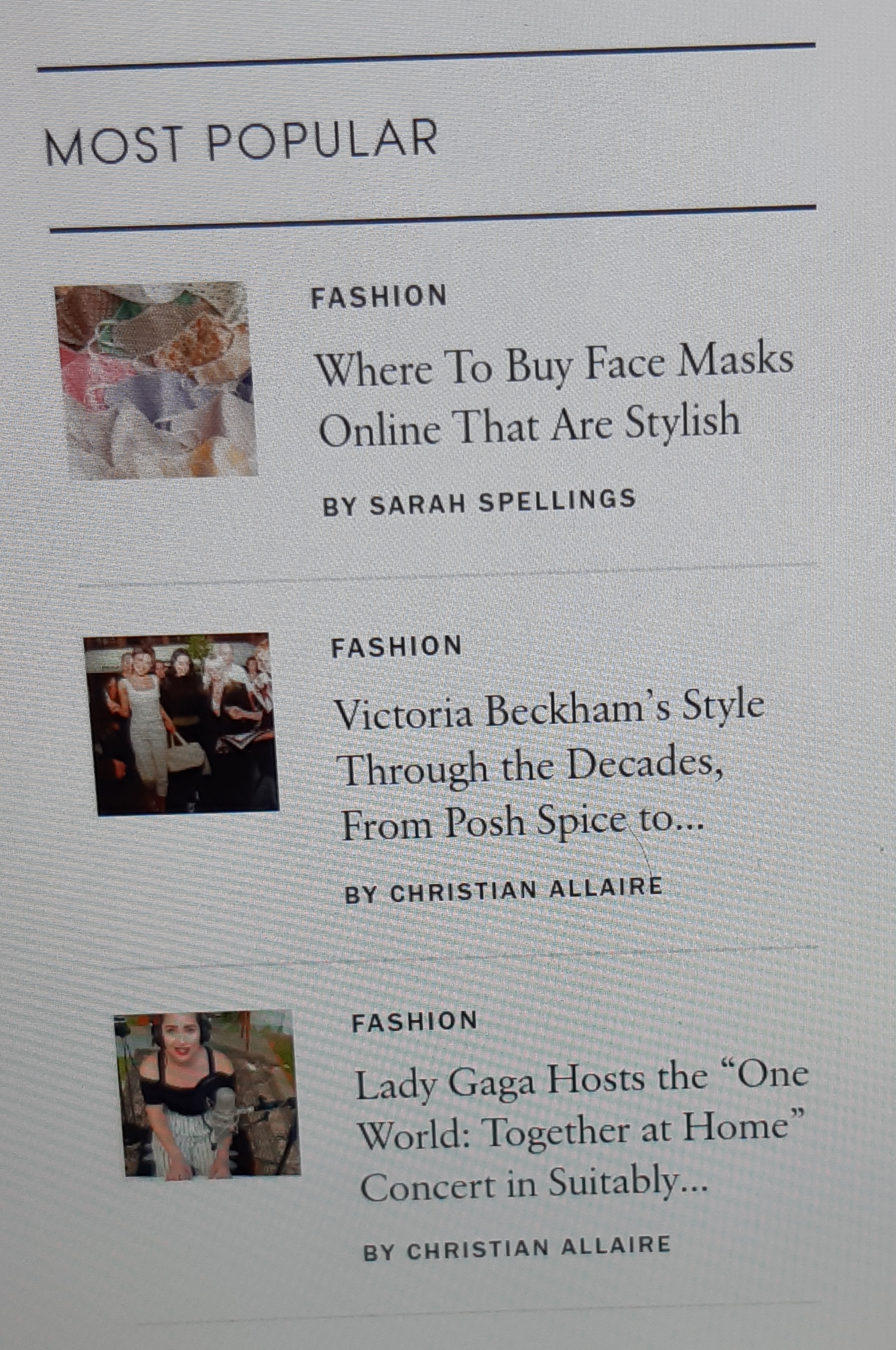Viewport: 896px width, 1350px height.
Task: Click the Fashion label above Victoria Beckham story
Action: tap(397, 647)
